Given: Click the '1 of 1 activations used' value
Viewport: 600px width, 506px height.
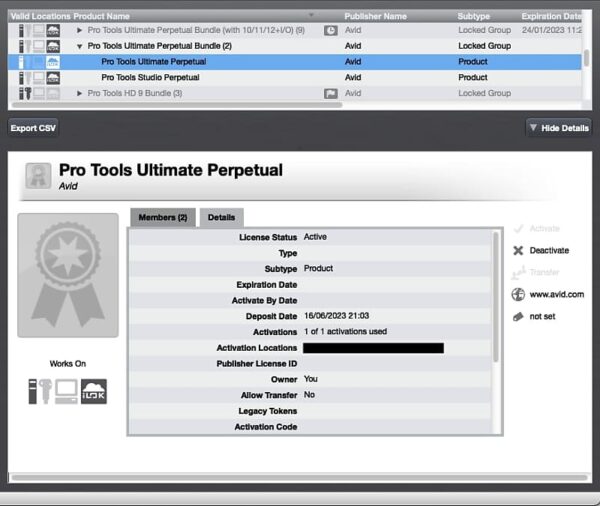Looking at the screenshot, I should tap(346, 331).
